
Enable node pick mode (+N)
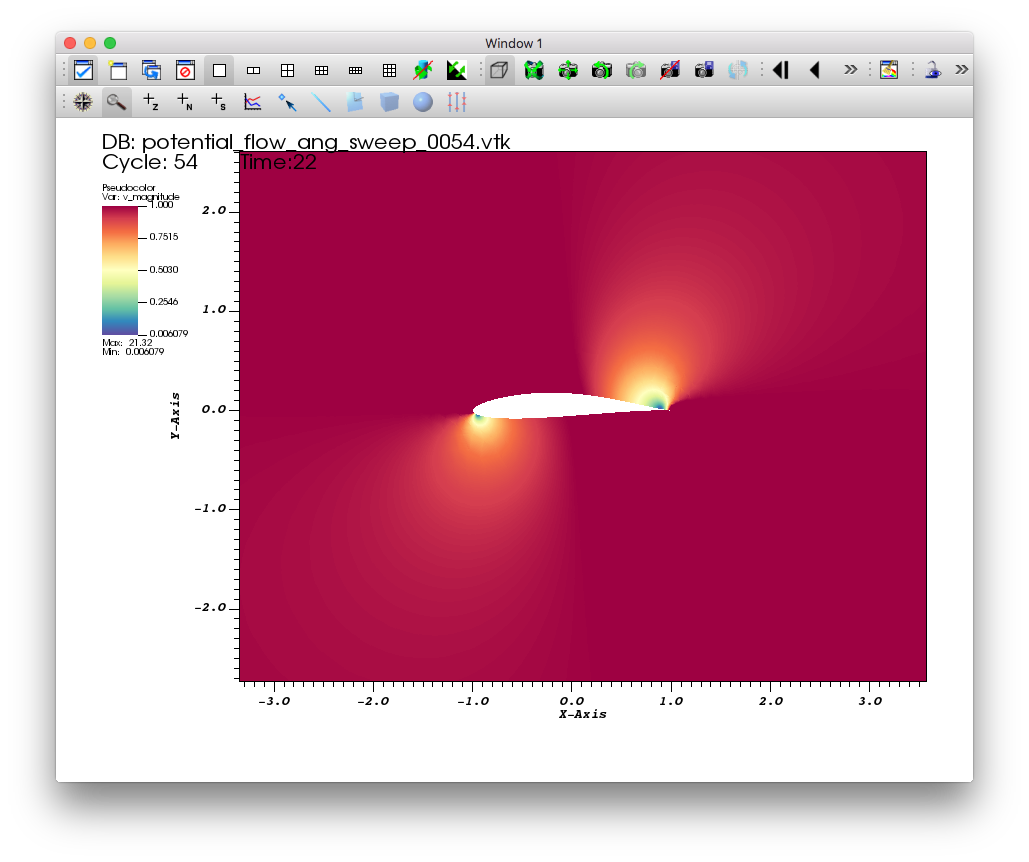coord(185,102)
